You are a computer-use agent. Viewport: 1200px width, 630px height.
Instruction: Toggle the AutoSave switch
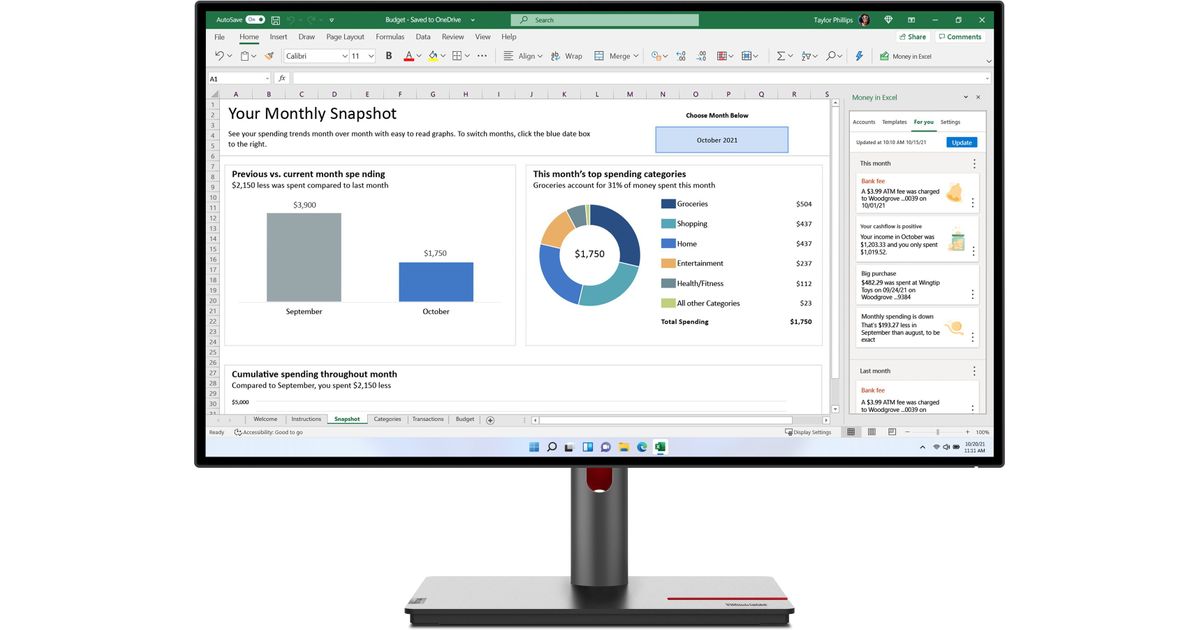click(255, 19)
